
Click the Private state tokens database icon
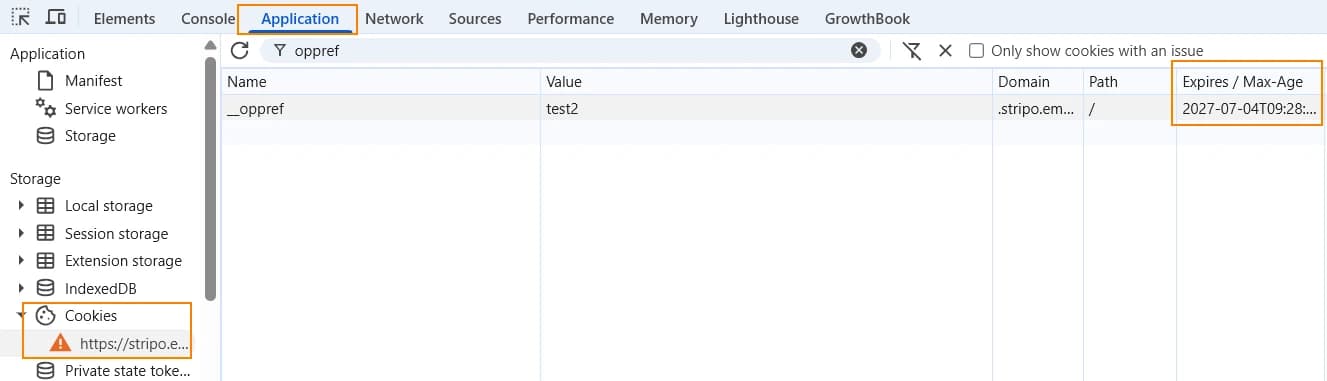[45, 371]
